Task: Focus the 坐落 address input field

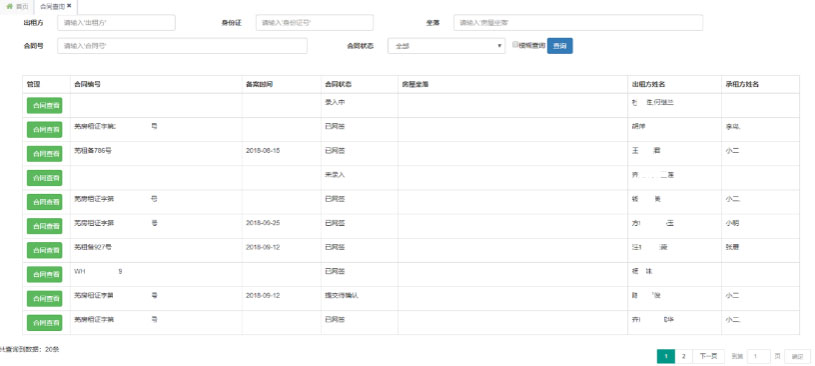Action: pos(578,23)
